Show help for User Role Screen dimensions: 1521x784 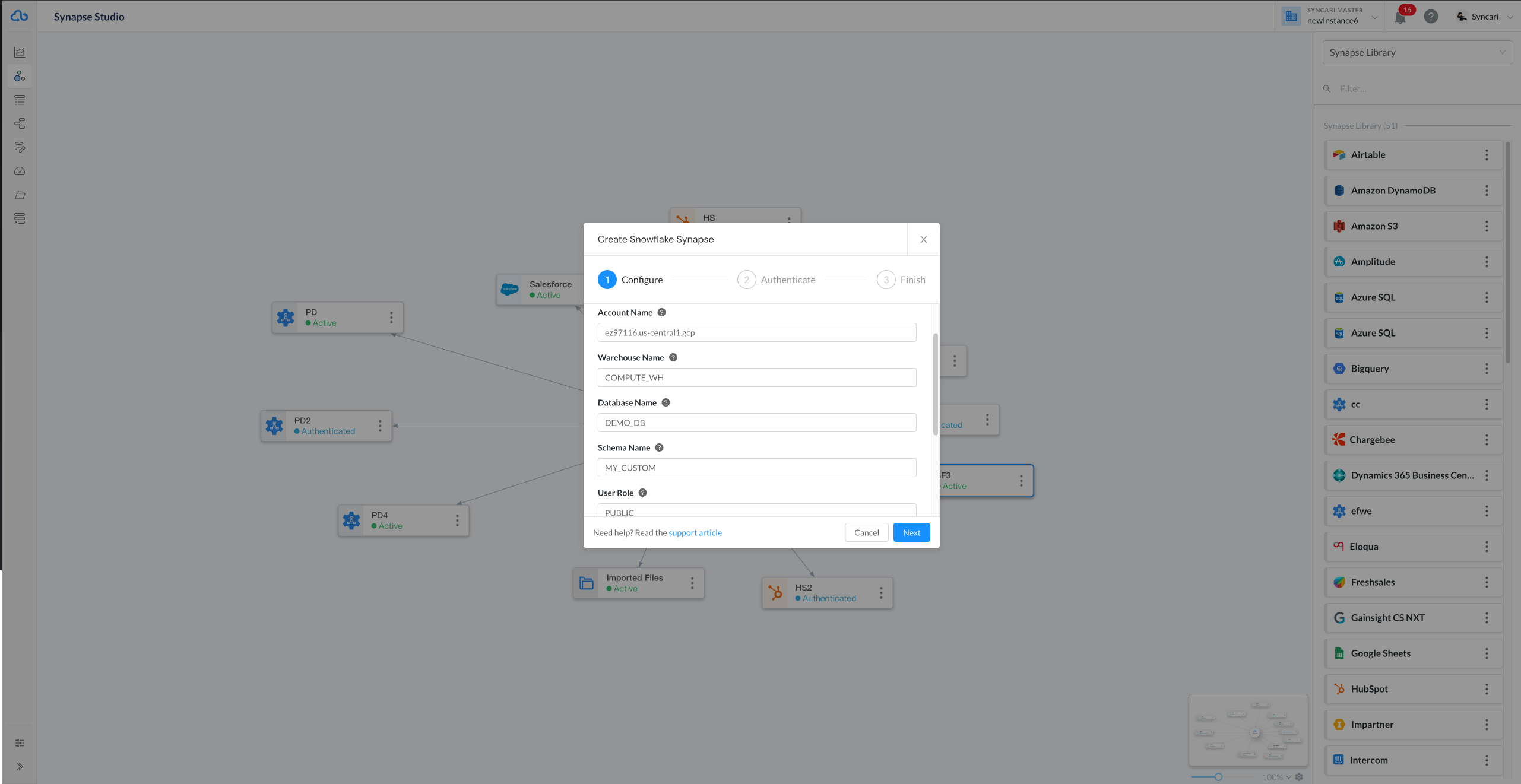[x=642, y=493]
